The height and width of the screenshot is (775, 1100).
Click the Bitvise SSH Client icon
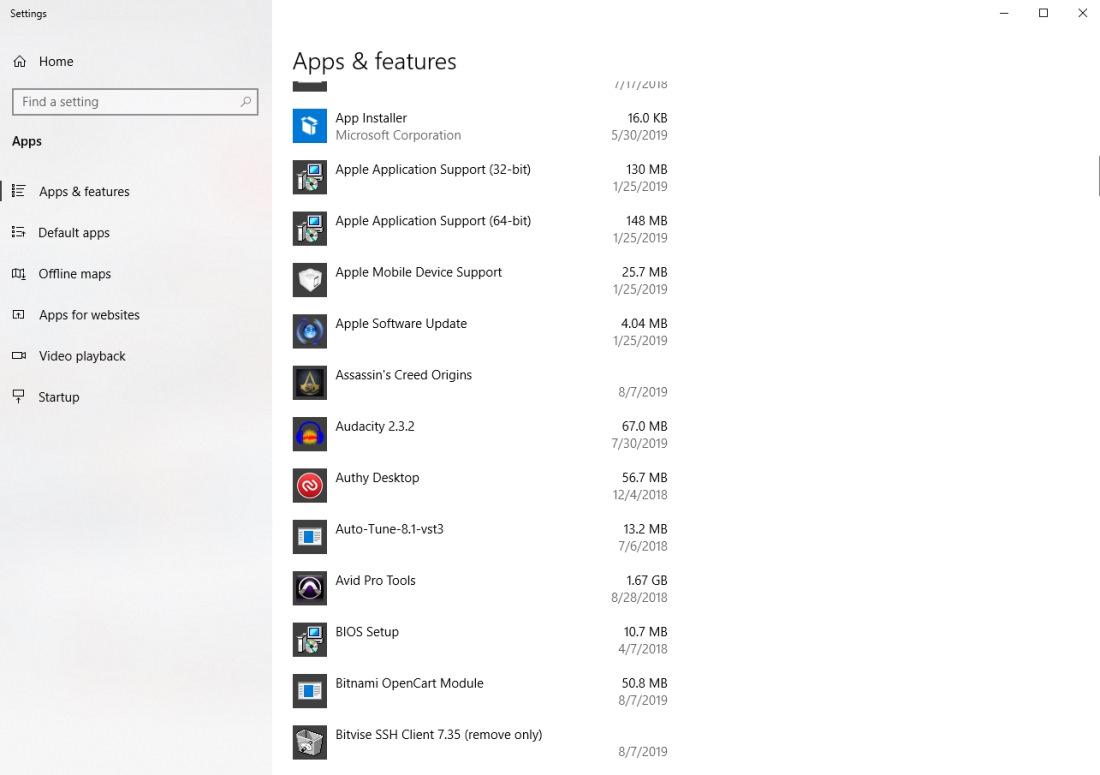pyautogui.click(x=309, y=743)
